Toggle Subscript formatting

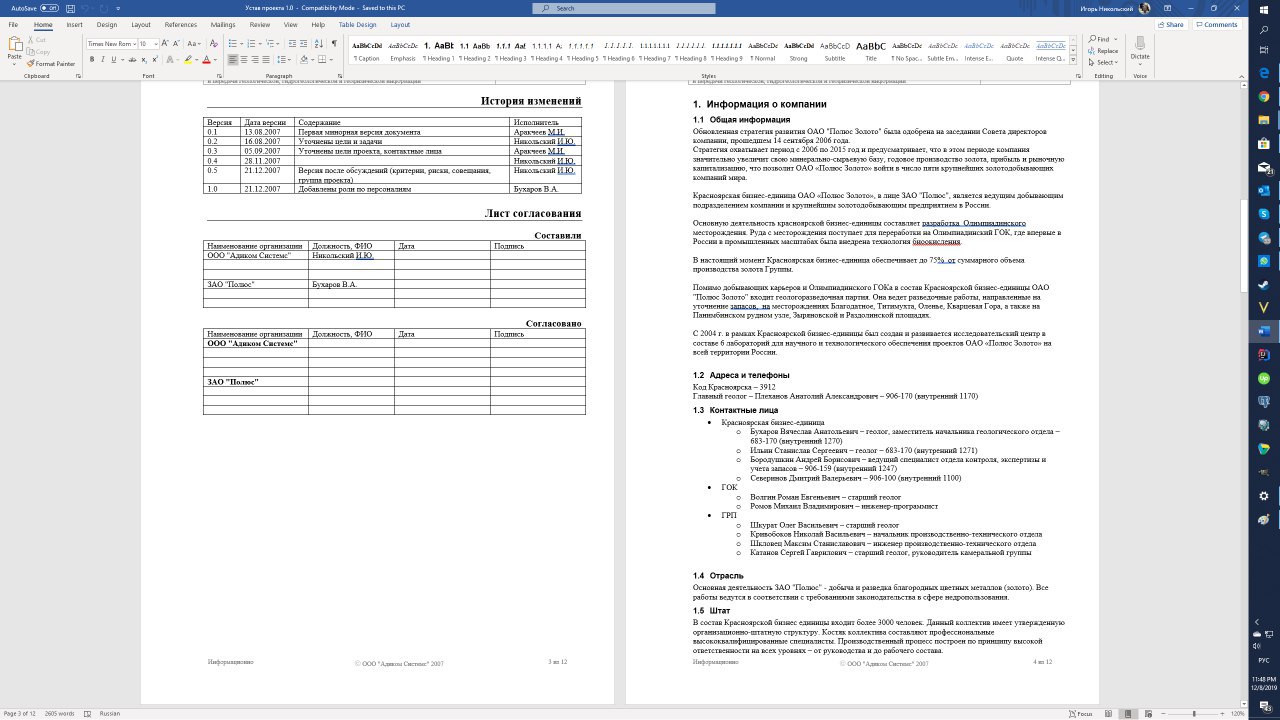pyautogui.click(x=144, y=60)
